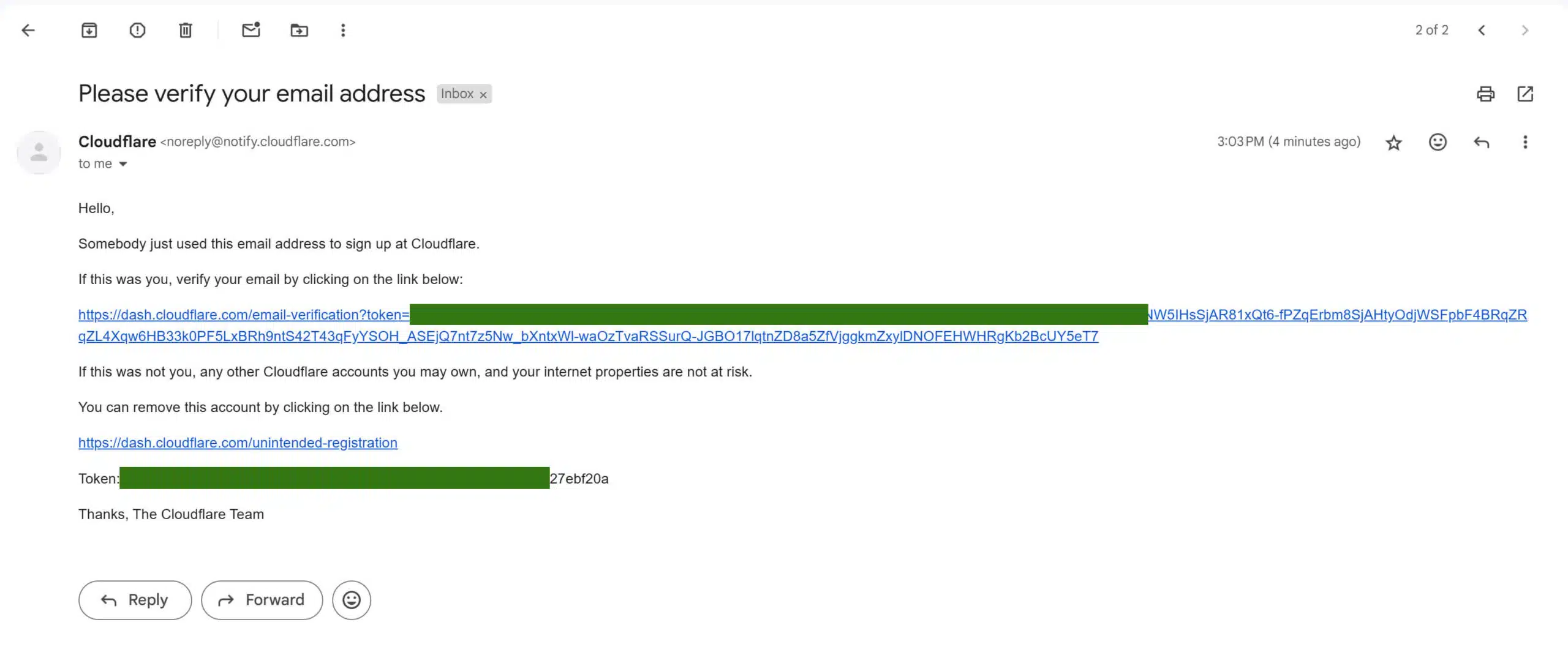Click the Reply button

coord(134,599)
